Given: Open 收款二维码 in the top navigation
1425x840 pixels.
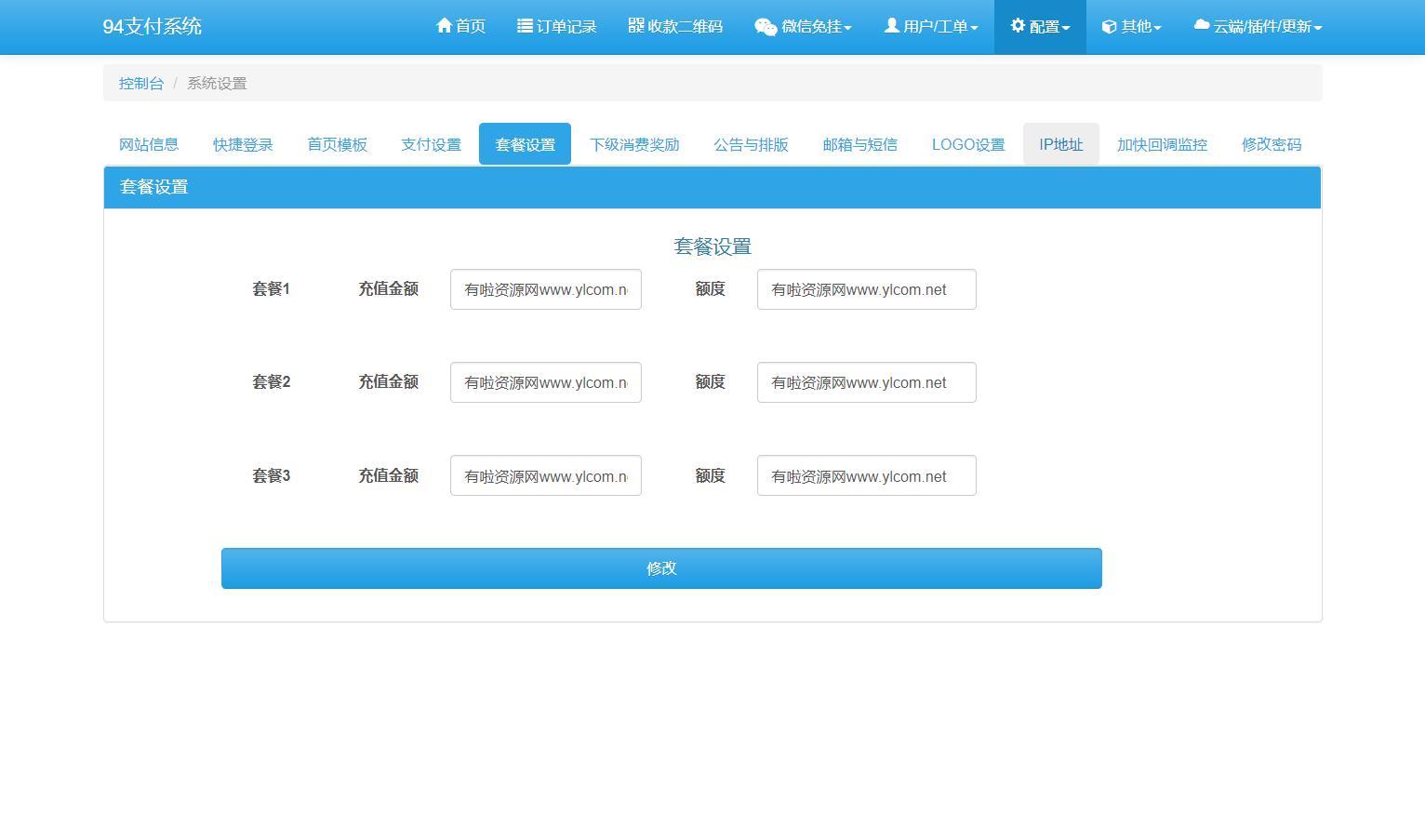Looking at the screenshot, I should point(685,26).
